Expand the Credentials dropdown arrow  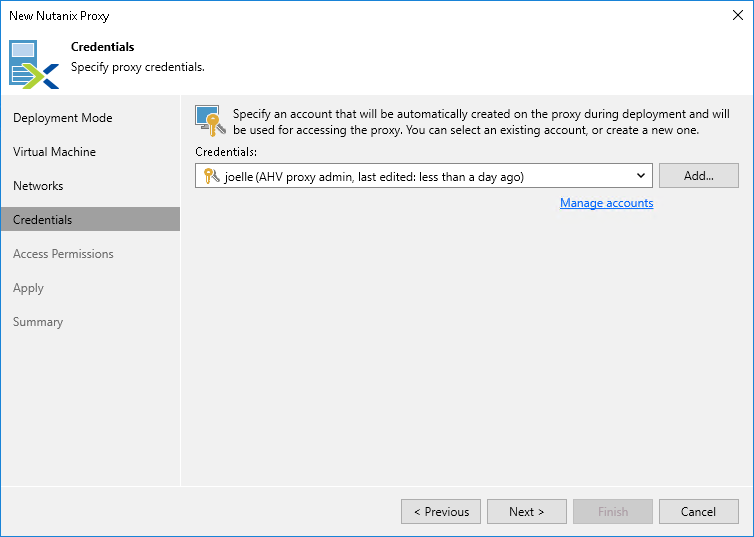pyautogui.click(x=641, y=176)
